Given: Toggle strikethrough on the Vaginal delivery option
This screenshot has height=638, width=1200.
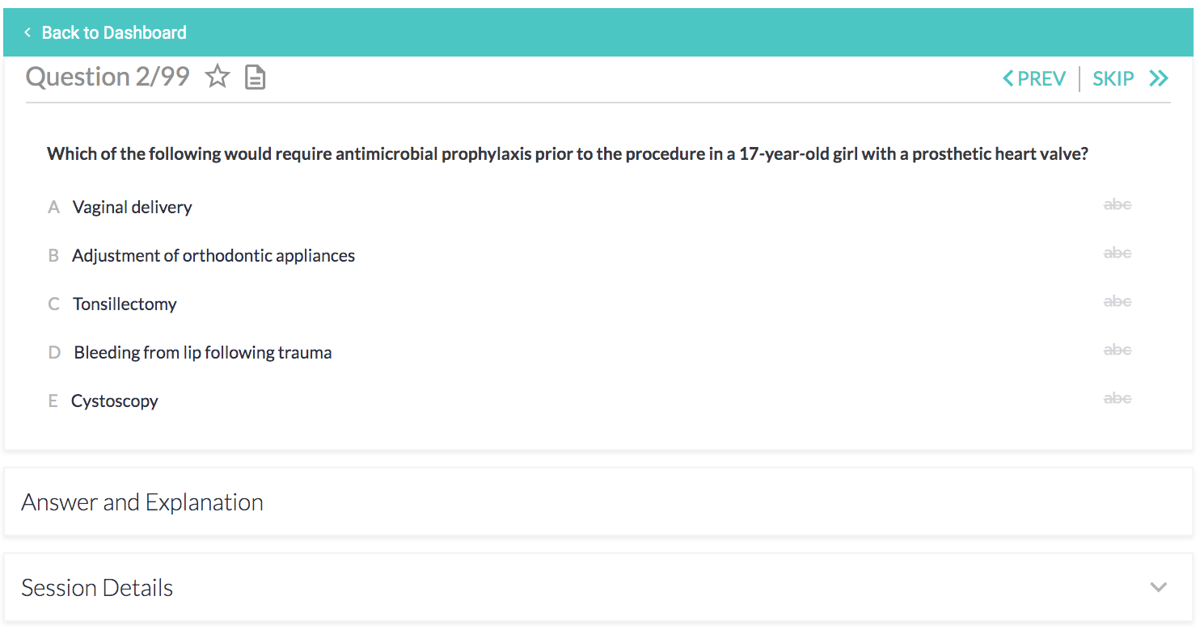Looking at the screenshot, I should pyautogui.click(x=1117, y=204).
